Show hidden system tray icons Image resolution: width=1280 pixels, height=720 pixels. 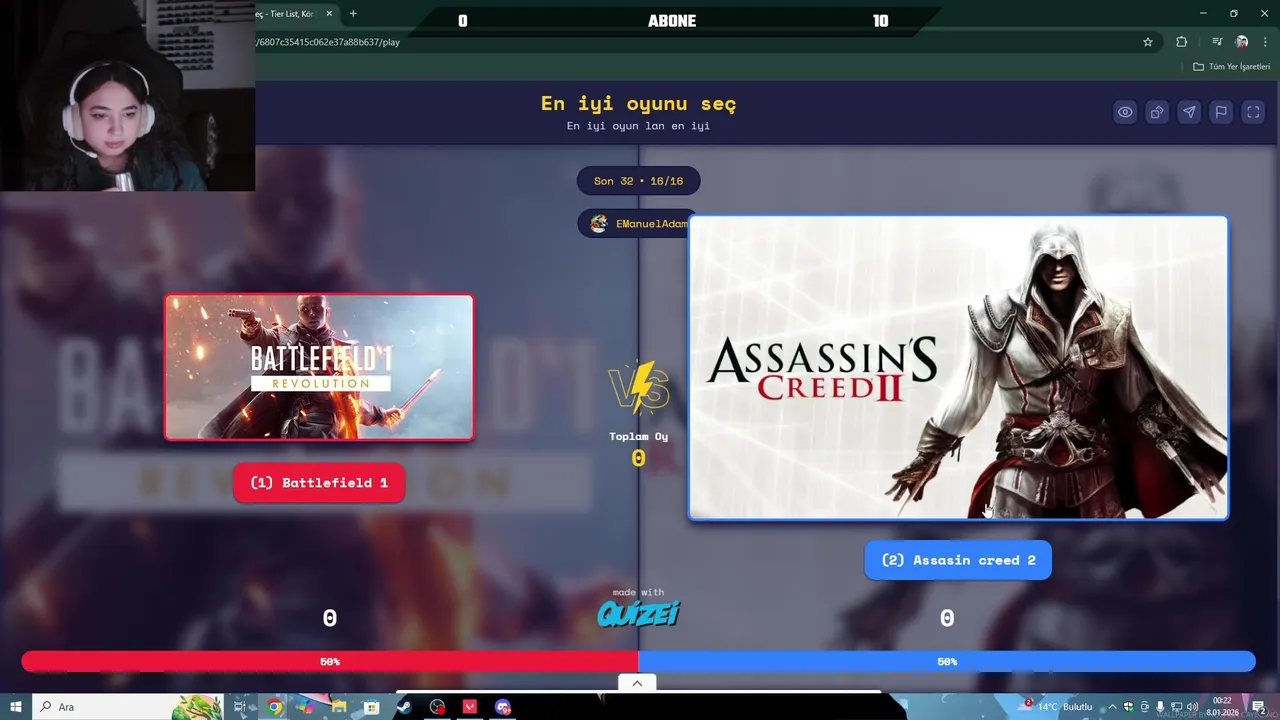point(1112,707)
